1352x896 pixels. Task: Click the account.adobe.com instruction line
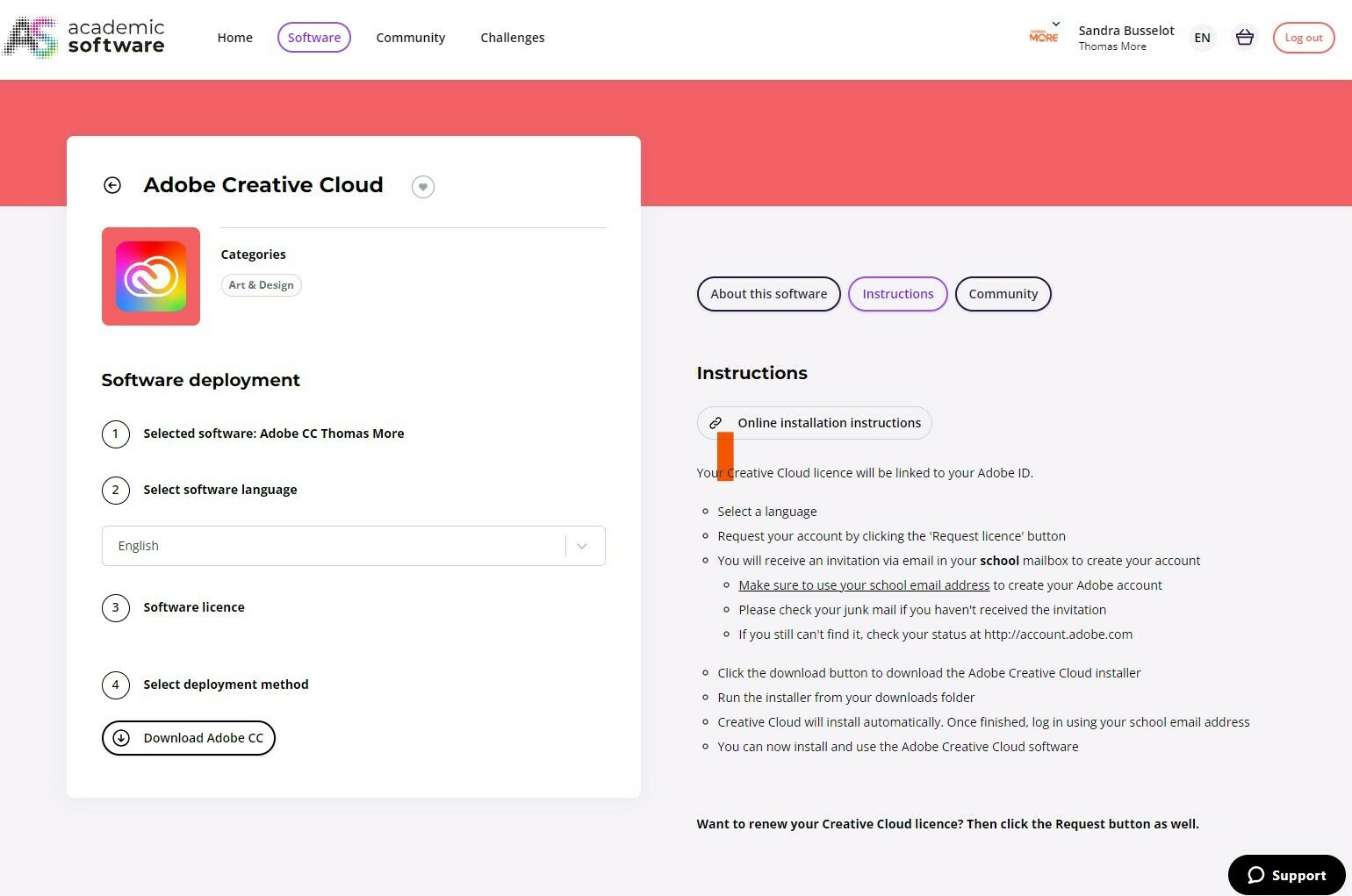[935, 634]
